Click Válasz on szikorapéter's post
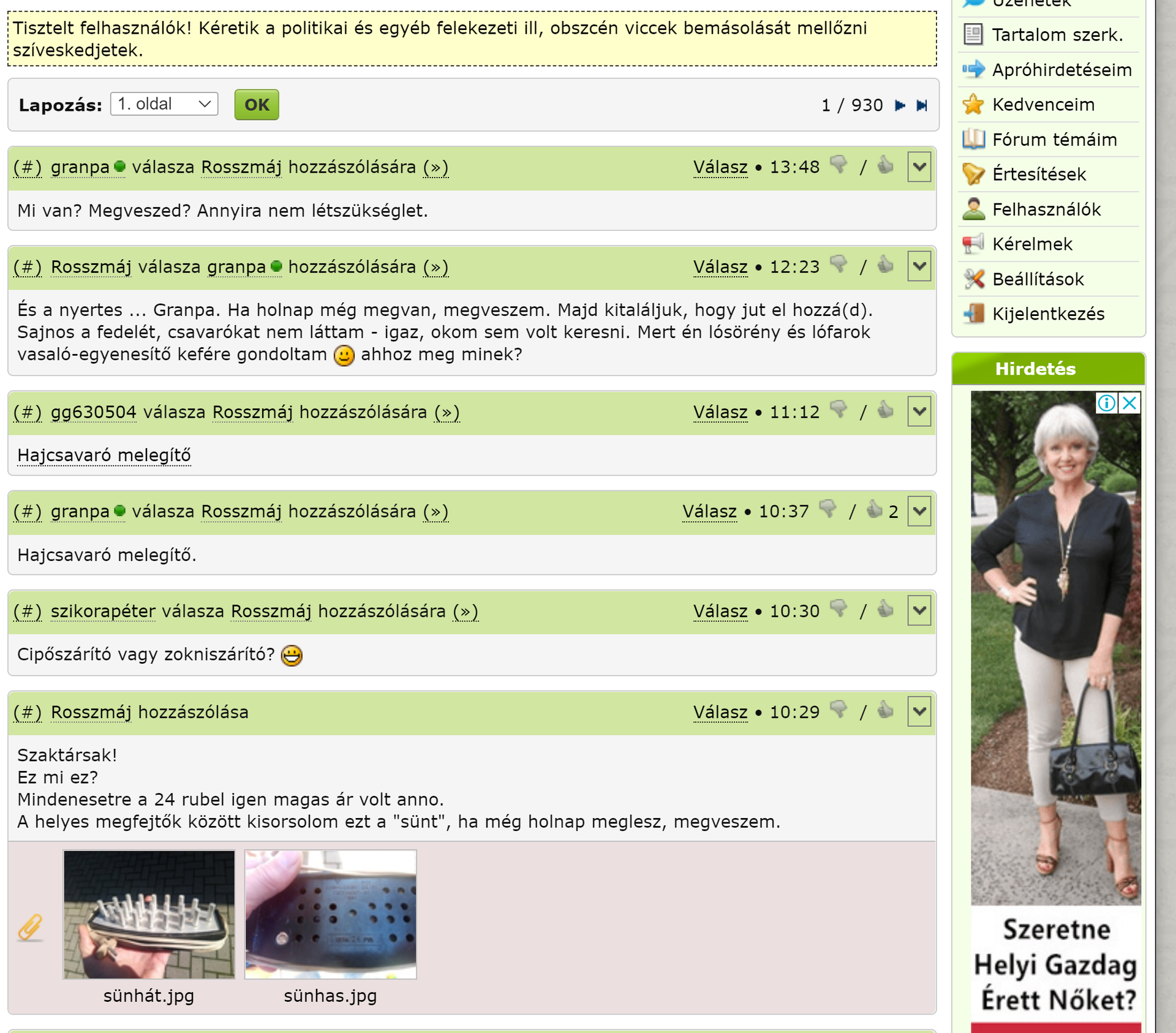This screenshot has width=1176, height=1033. click(720, 611)
